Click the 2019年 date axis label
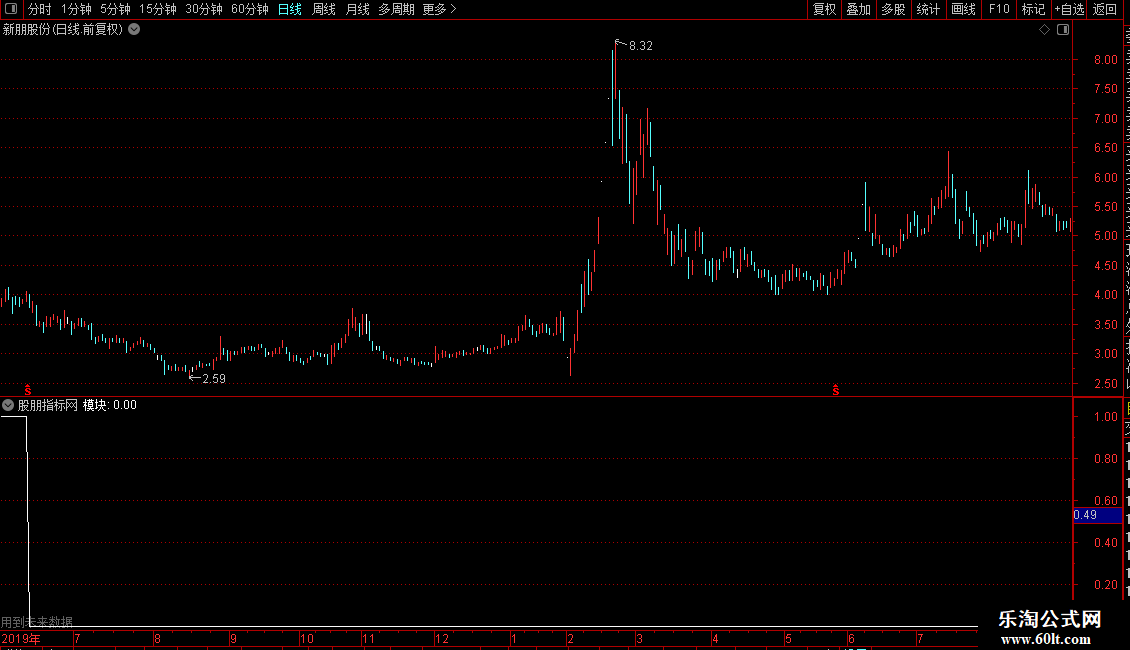Viewport: 1130px width, 650px height. [21, 638]
